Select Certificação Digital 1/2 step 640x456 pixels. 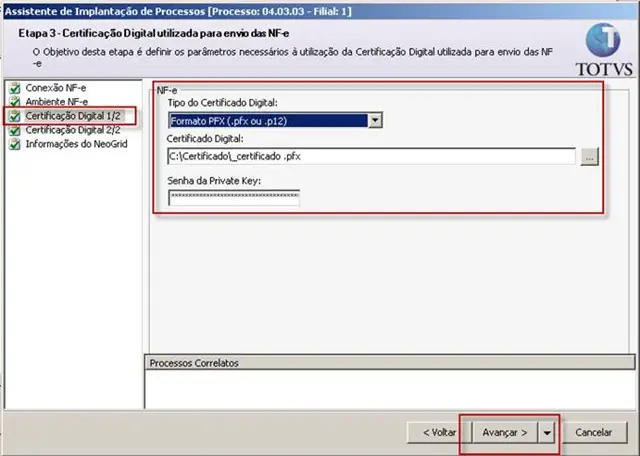pos(73,116)
